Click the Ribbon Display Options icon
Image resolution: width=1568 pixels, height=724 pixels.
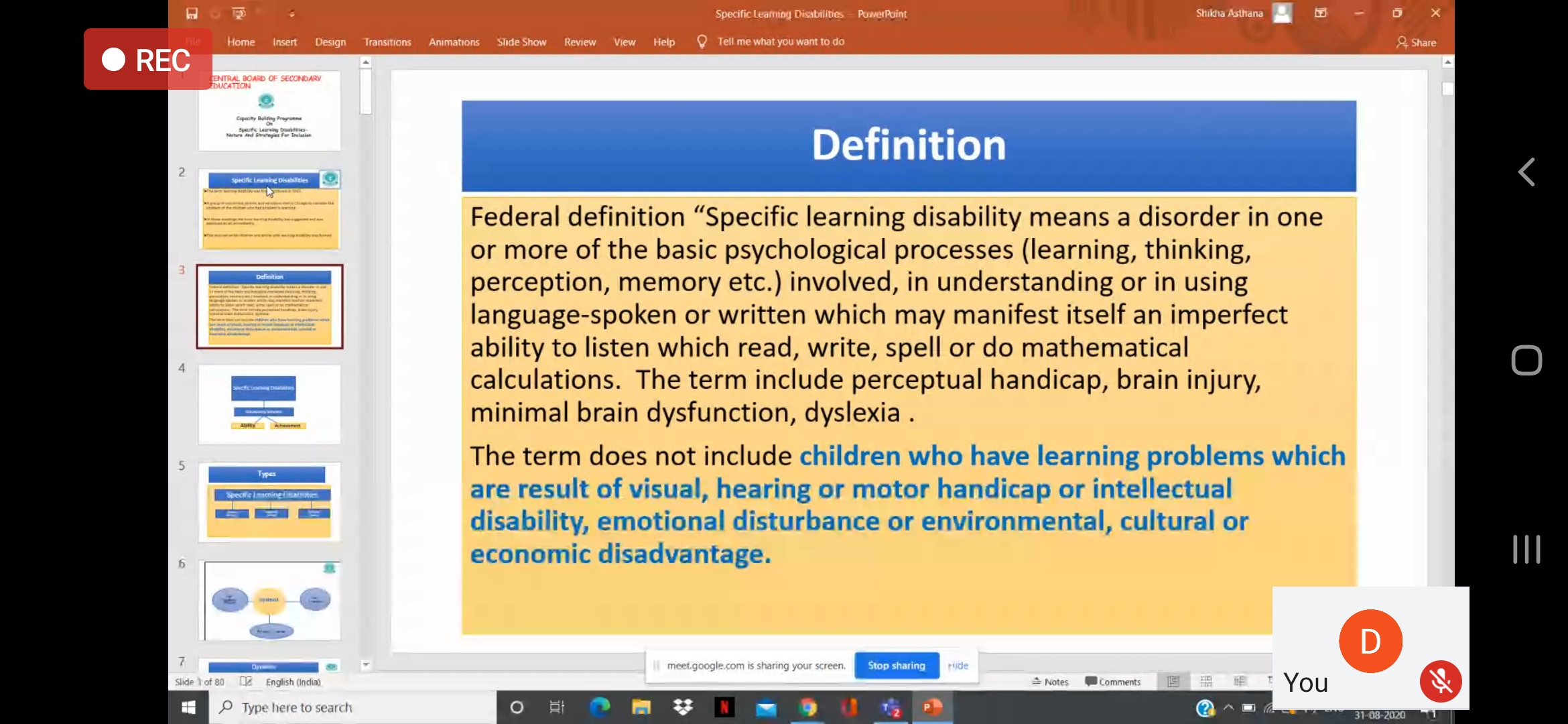coord(1321,13)
